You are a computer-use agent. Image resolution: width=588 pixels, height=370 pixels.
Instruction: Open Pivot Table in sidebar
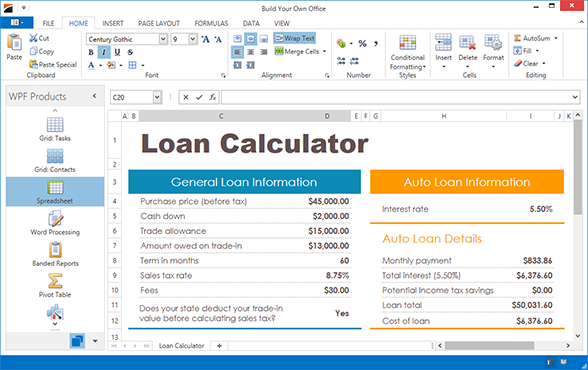(55, 286)
